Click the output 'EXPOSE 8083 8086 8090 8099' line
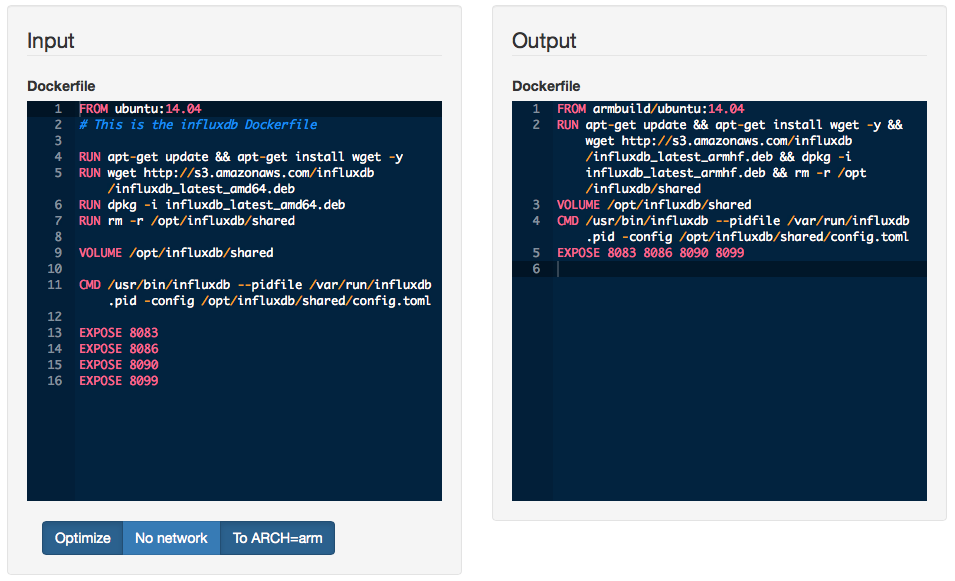This screenshot has width=955, height=581. pos(650,253)
